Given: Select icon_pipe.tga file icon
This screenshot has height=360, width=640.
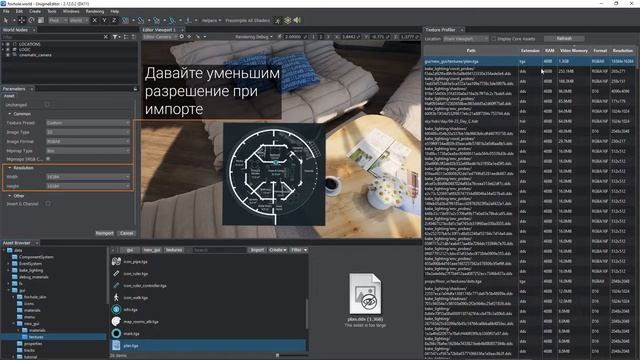Looking at the screenshot, I should [116, 261].
